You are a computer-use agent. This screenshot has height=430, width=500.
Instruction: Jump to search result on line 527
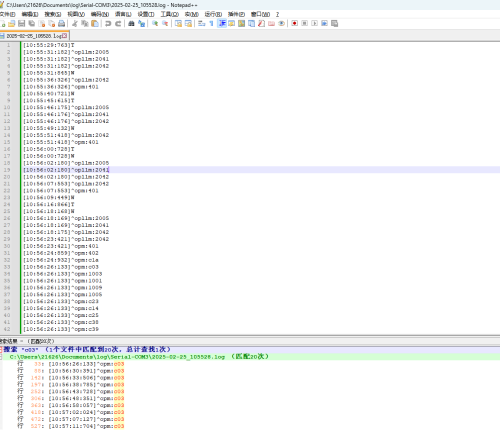tap(71, 426)
